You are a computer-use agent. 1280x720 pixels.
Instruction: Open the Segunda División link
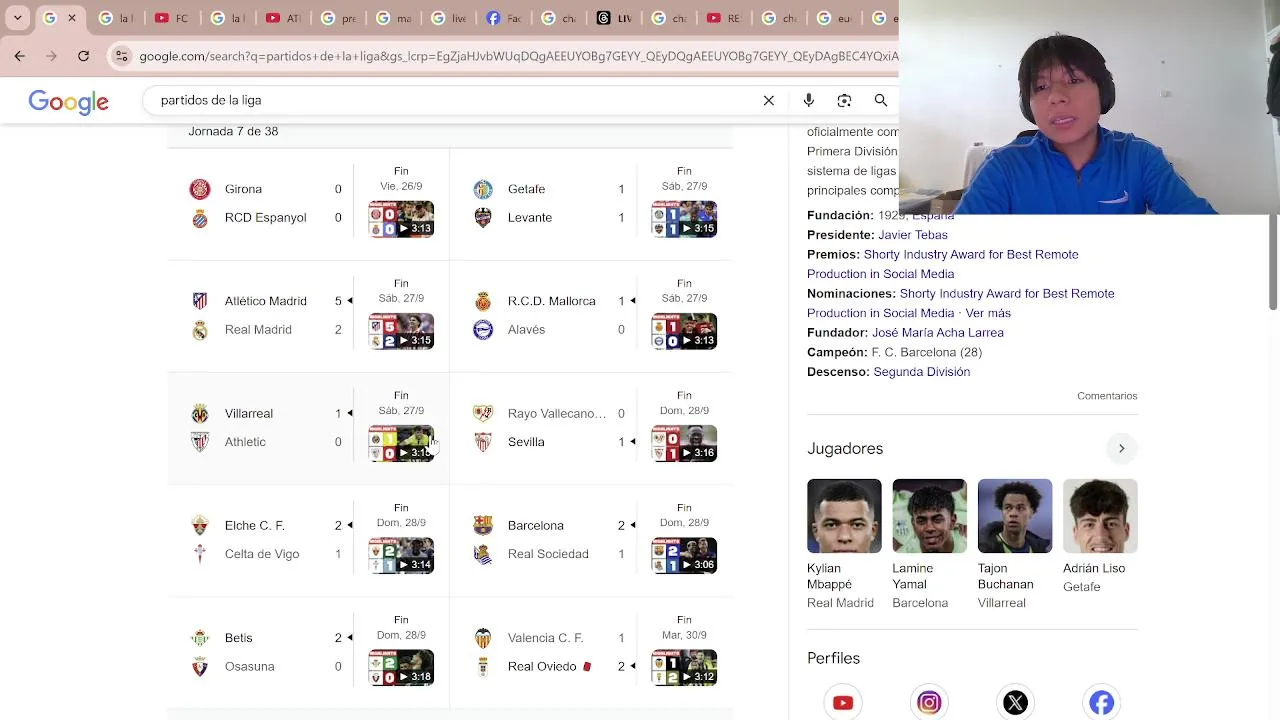[921, 372]
